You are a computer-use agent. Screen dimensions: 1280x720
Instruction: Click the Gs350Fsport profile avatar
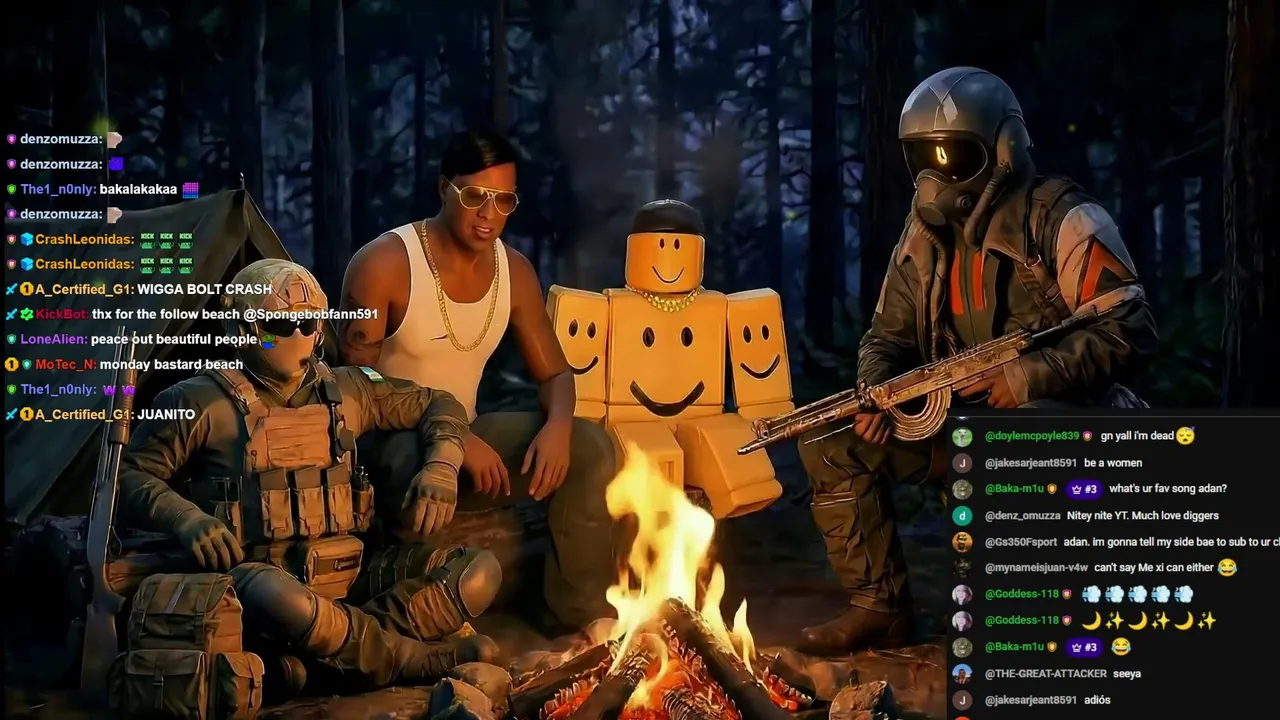coord(962,542)
